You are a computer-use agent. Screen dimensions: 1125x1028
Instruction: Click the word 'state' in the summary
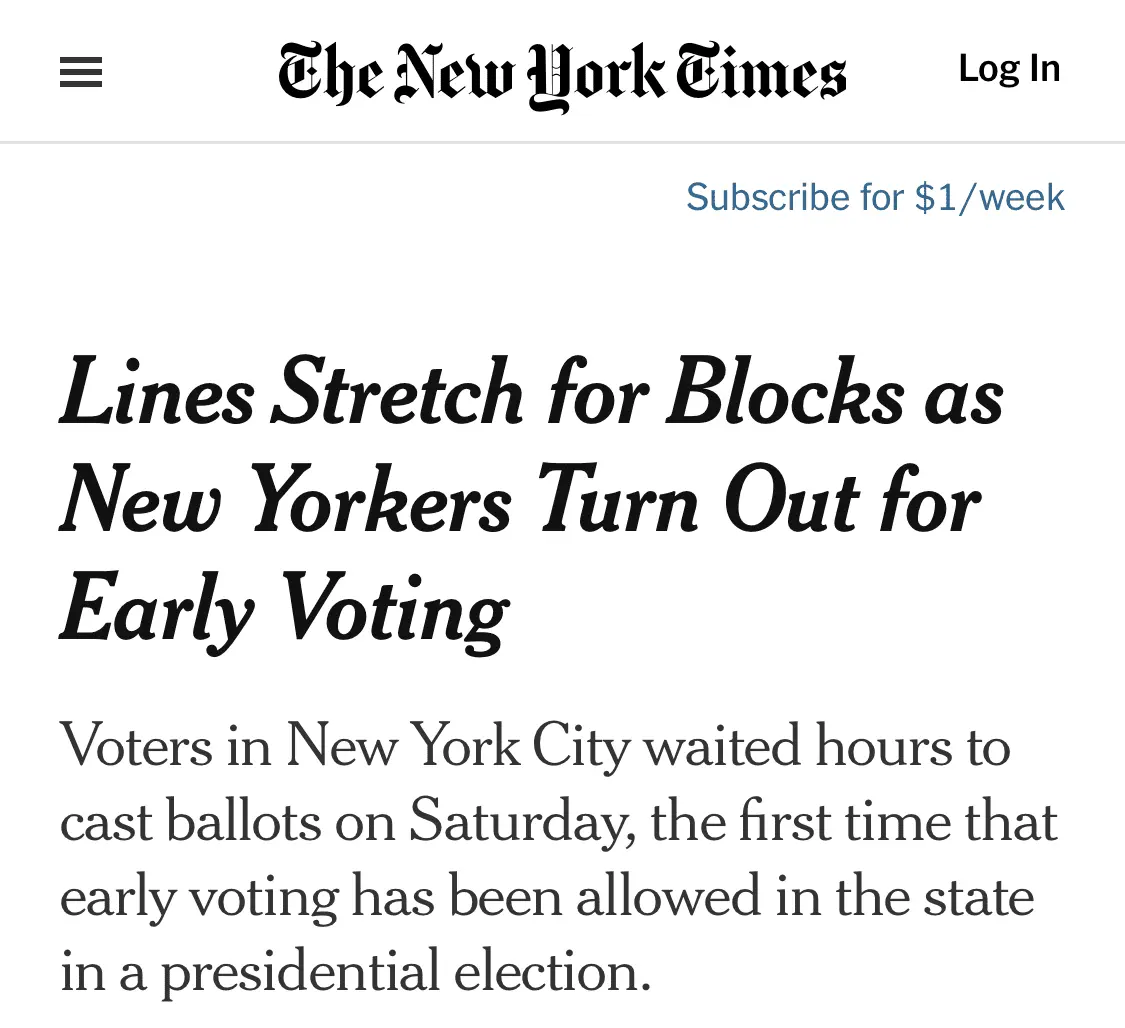tap(979, 896)
